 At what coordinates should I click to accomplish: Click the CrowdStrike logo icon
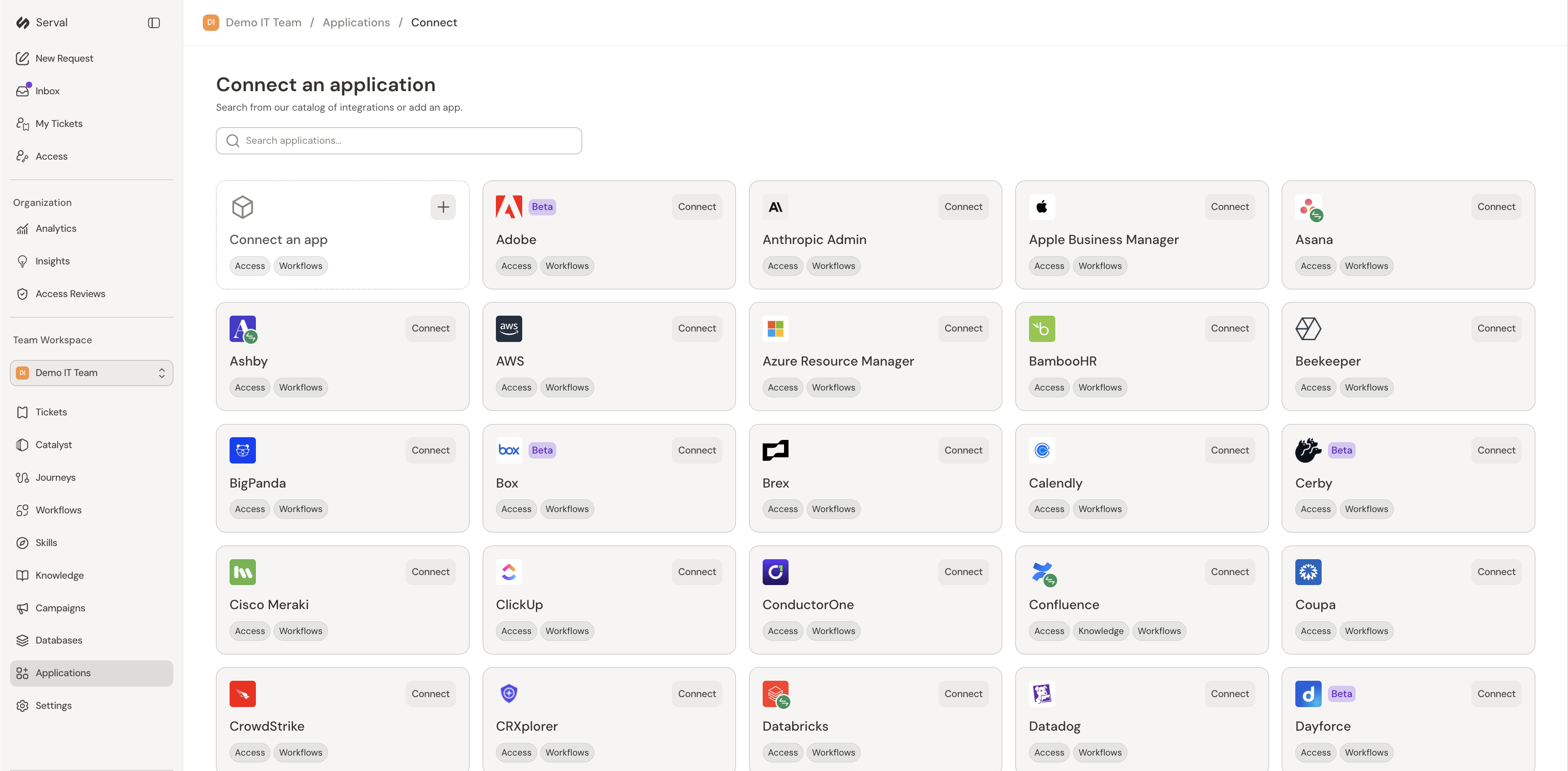242,694
